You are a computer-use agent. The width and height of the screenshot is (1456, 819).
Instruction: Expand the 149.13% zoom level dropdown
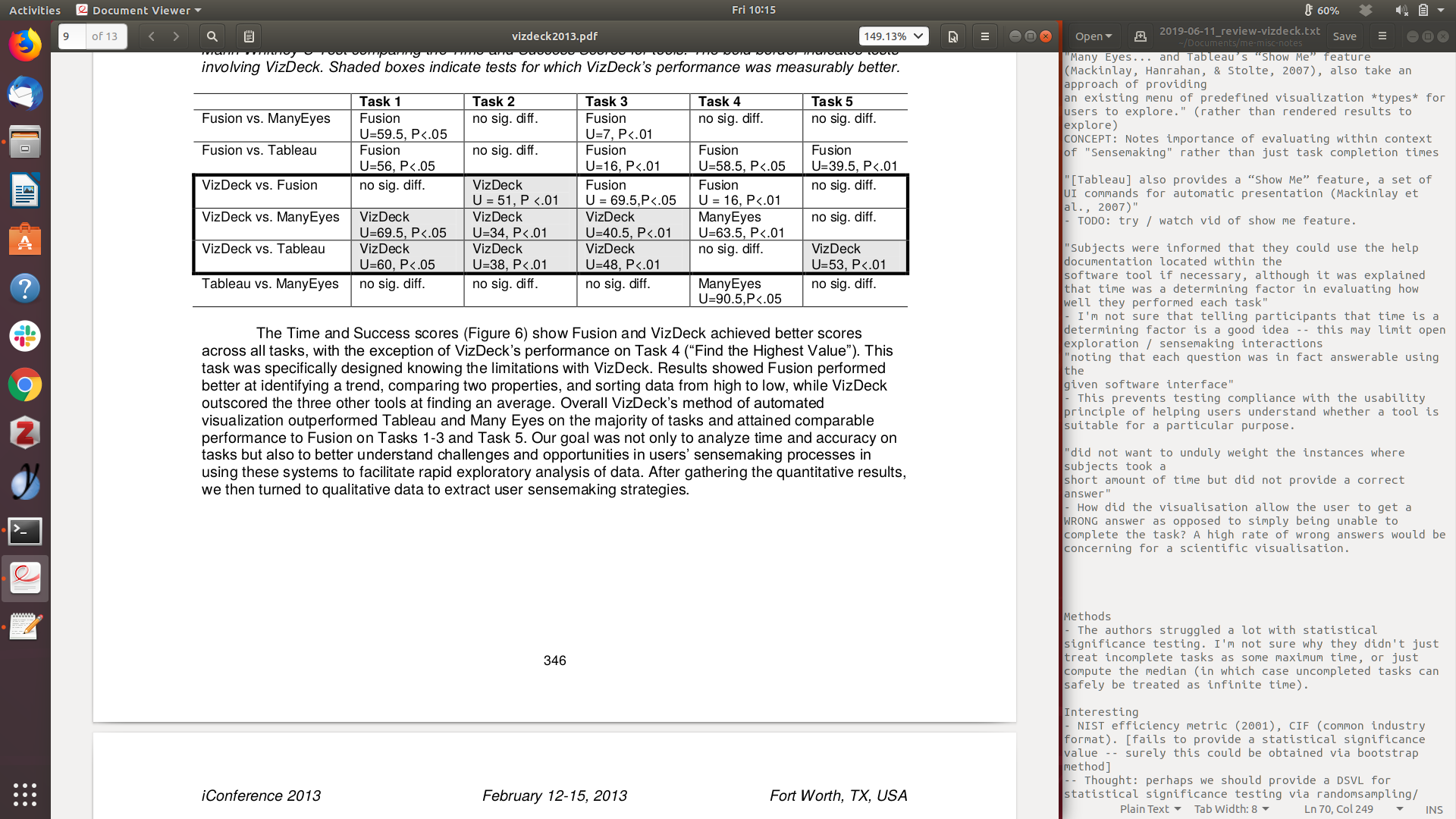918,36
